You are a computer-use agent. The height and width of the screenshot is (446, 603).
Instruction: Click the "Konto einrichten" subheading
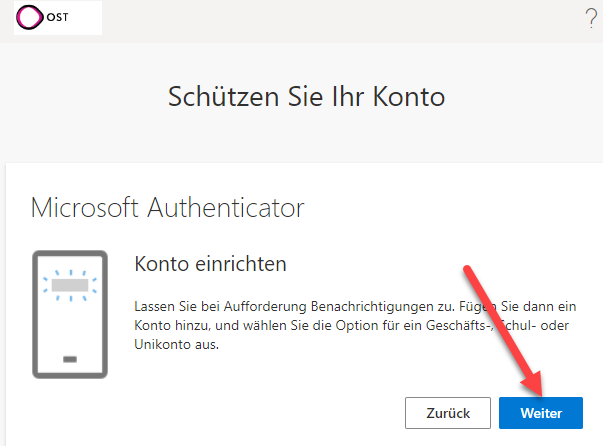click(211, 264)
